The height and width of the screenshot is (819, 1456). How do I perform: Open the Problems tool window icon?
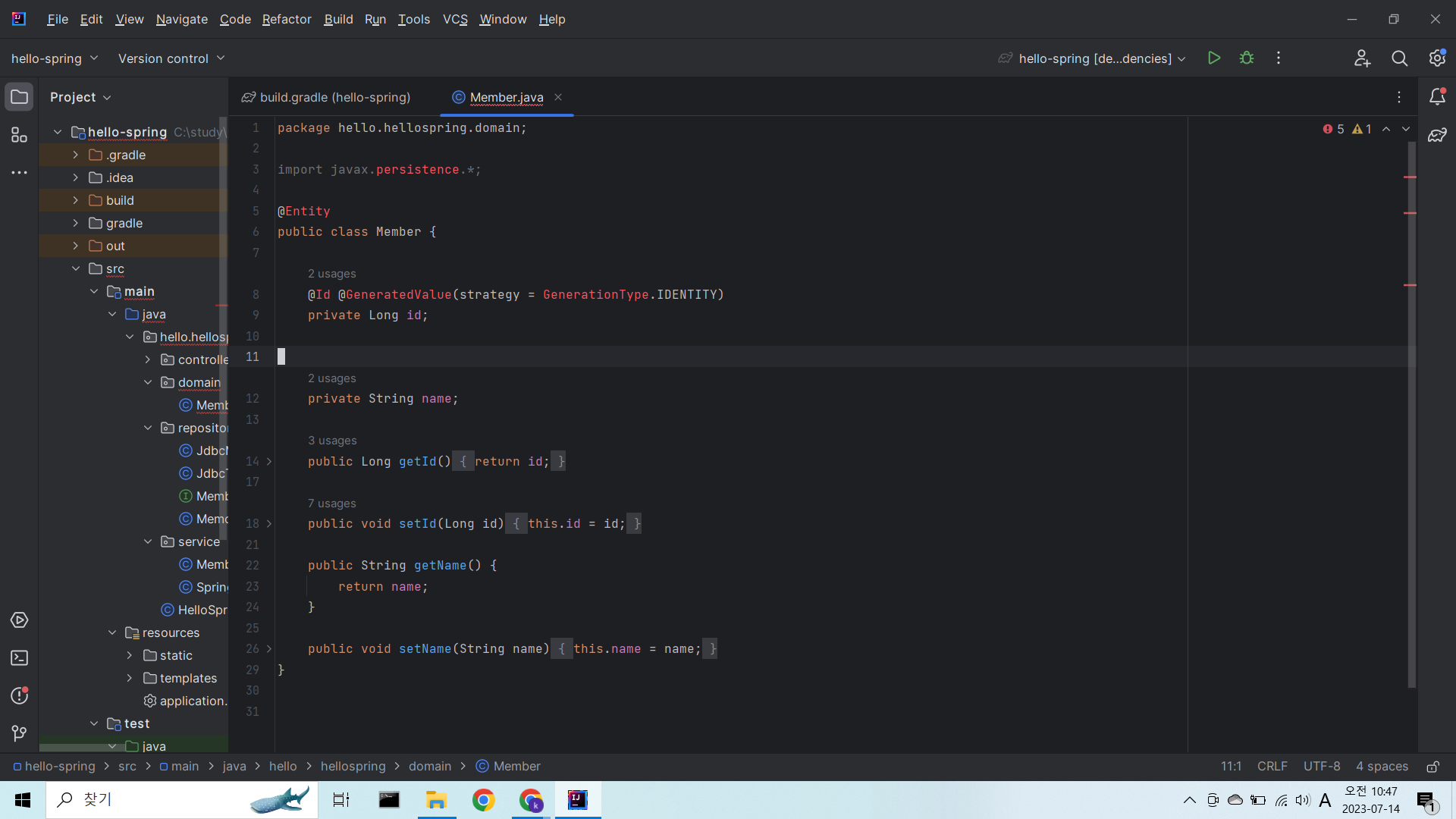19,696
